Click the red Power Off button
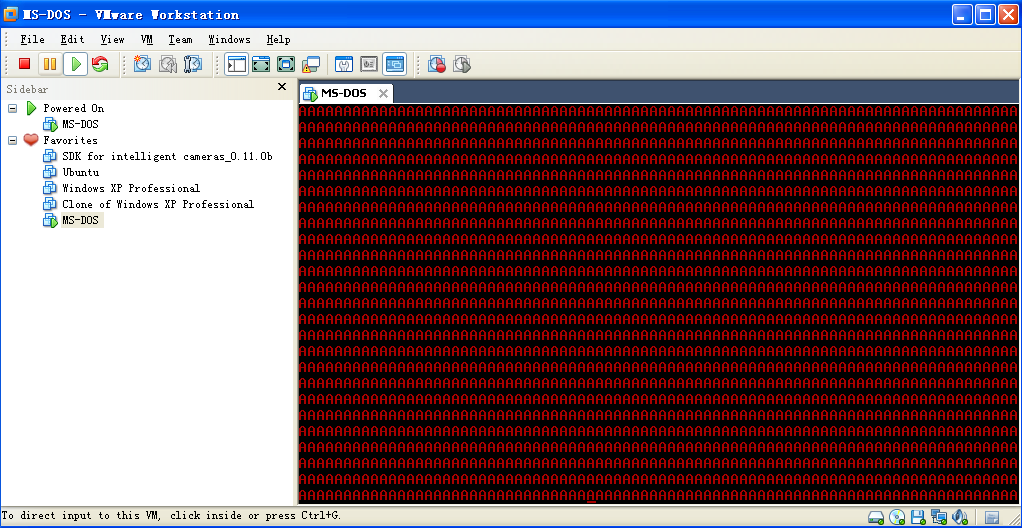Screen dimensions: 1022x528 coord(25,64)
